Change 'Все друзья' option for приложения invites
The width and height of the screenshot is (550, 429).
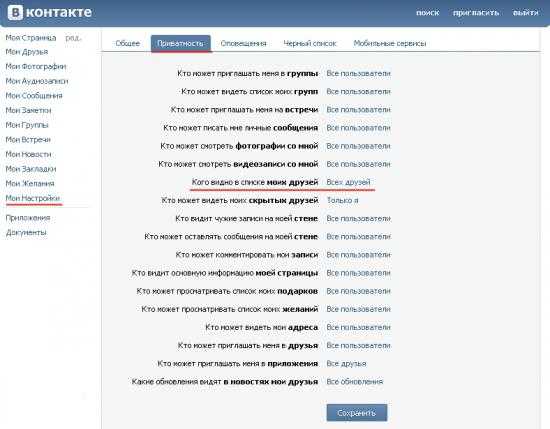pos(346,364)
